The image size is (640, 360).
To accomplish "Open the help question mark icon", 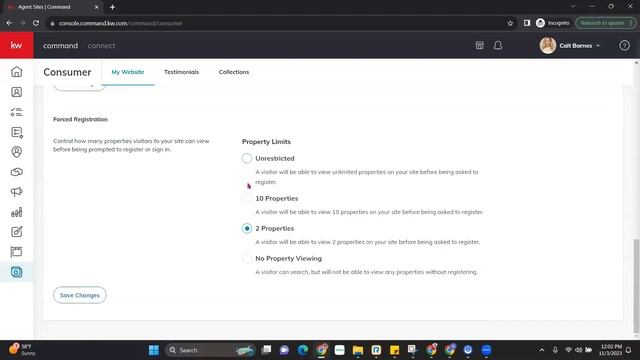I will [624, 45].
